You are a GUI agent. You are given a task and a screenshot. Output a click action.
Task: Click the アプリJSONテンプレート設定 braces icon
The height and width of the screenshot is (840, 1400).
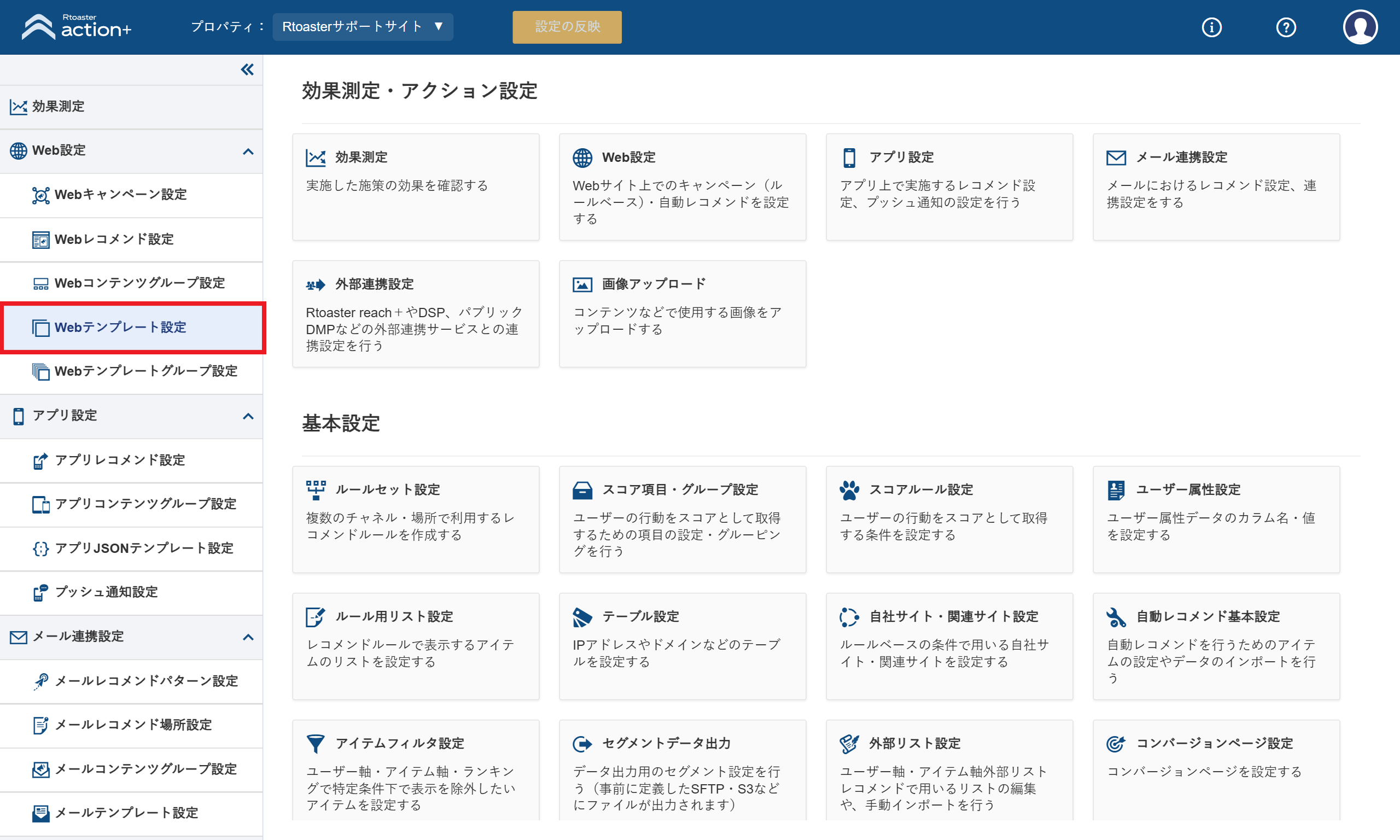pyautogui.click(x=41, y=549)
